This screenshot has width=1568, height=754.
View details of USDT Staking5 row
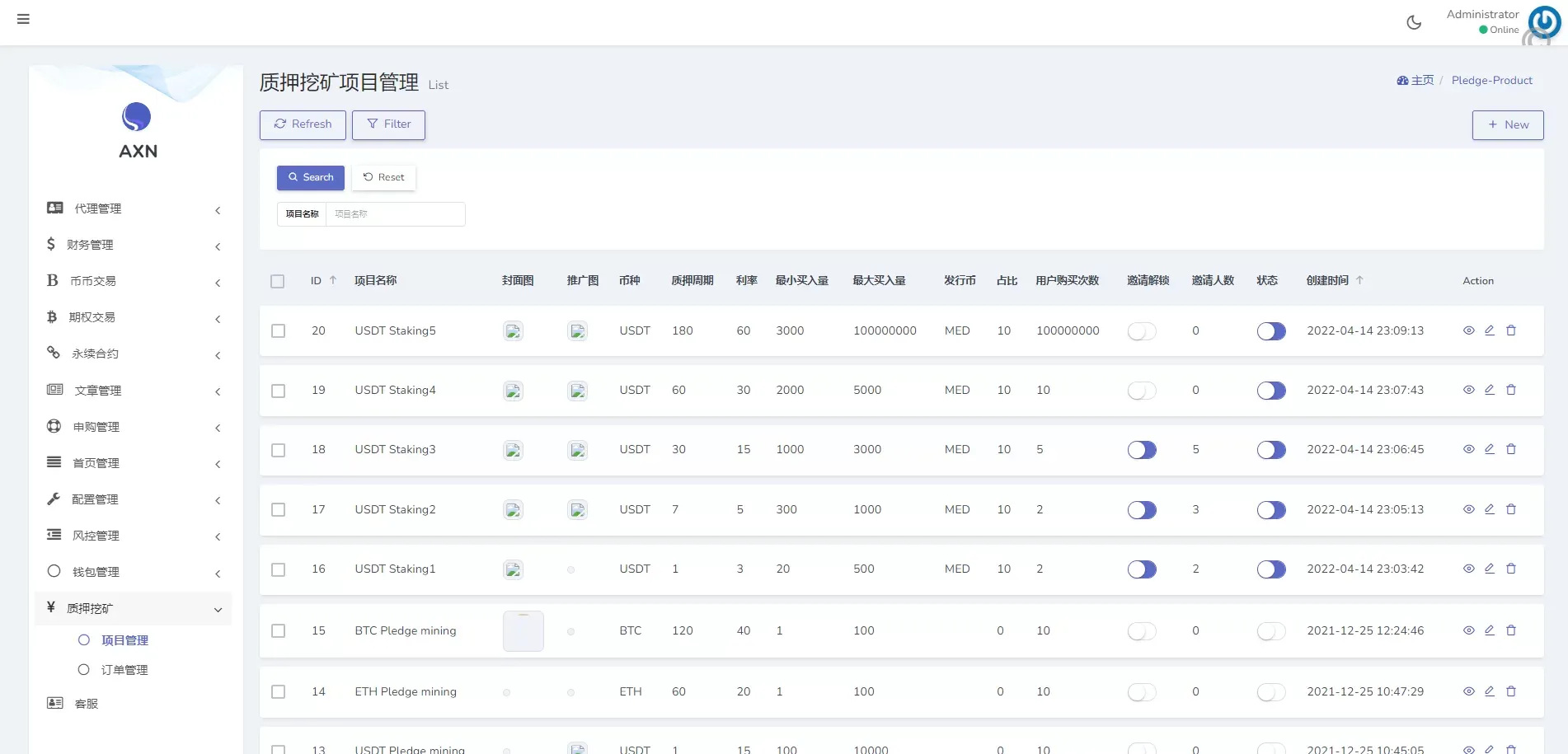point(1468,330)
